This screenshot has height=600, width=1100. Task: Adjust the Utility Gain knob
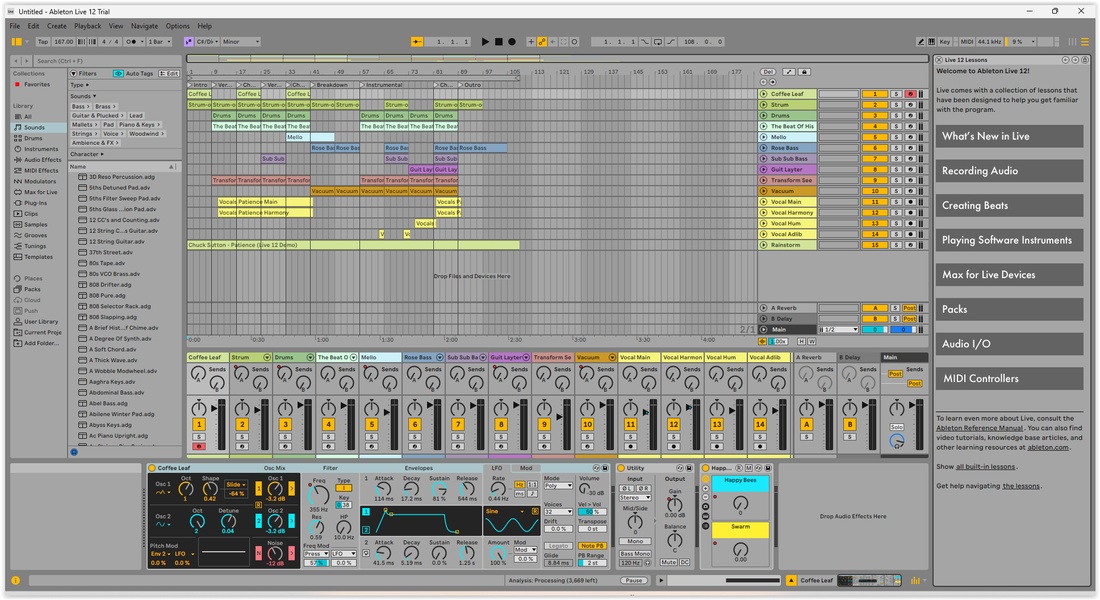675,503
